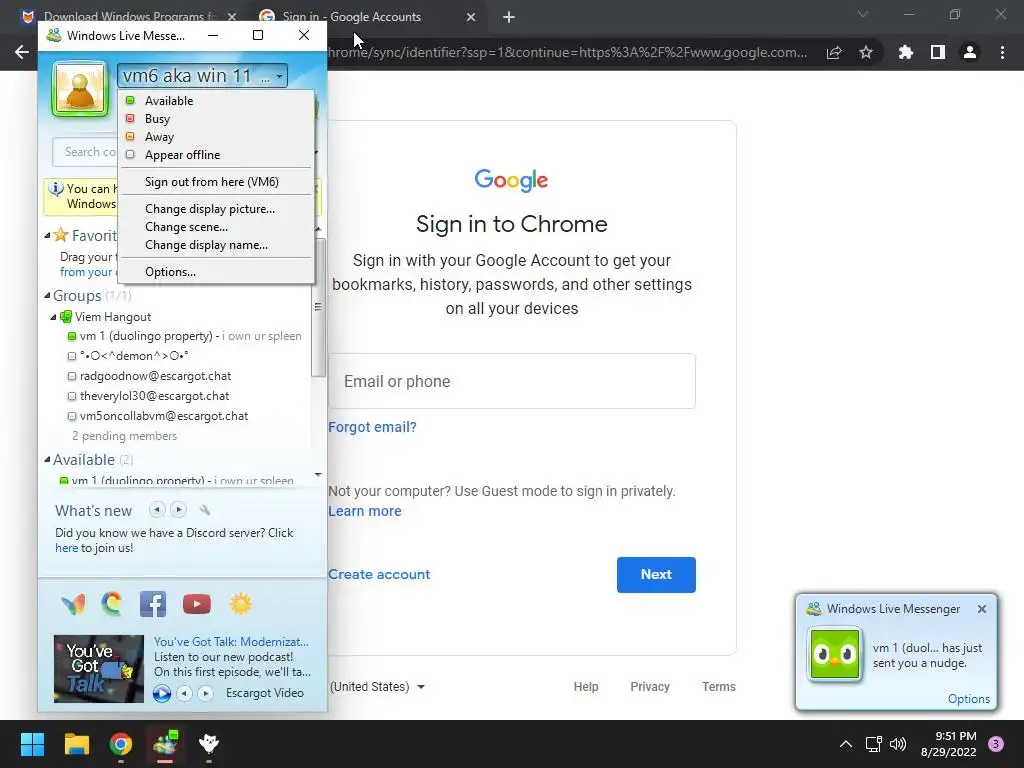Show next What's new item
The width and height of the screenshot is (1024, 768).
(178, 509)
